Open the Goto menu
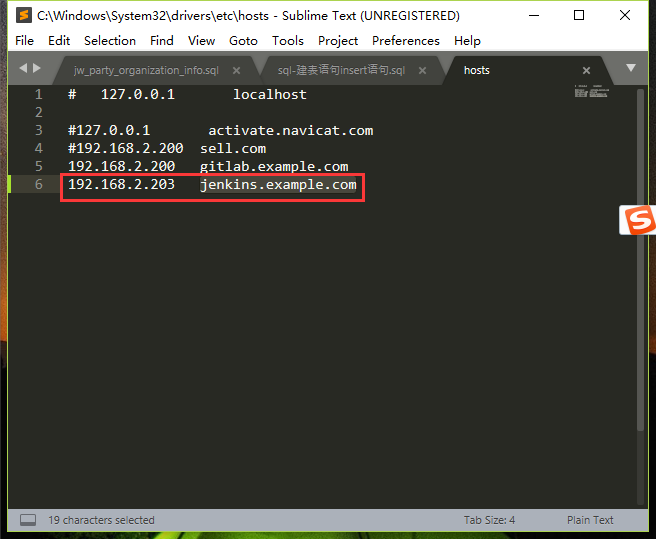Screen dimensions: 656x539 pos(243,41)
